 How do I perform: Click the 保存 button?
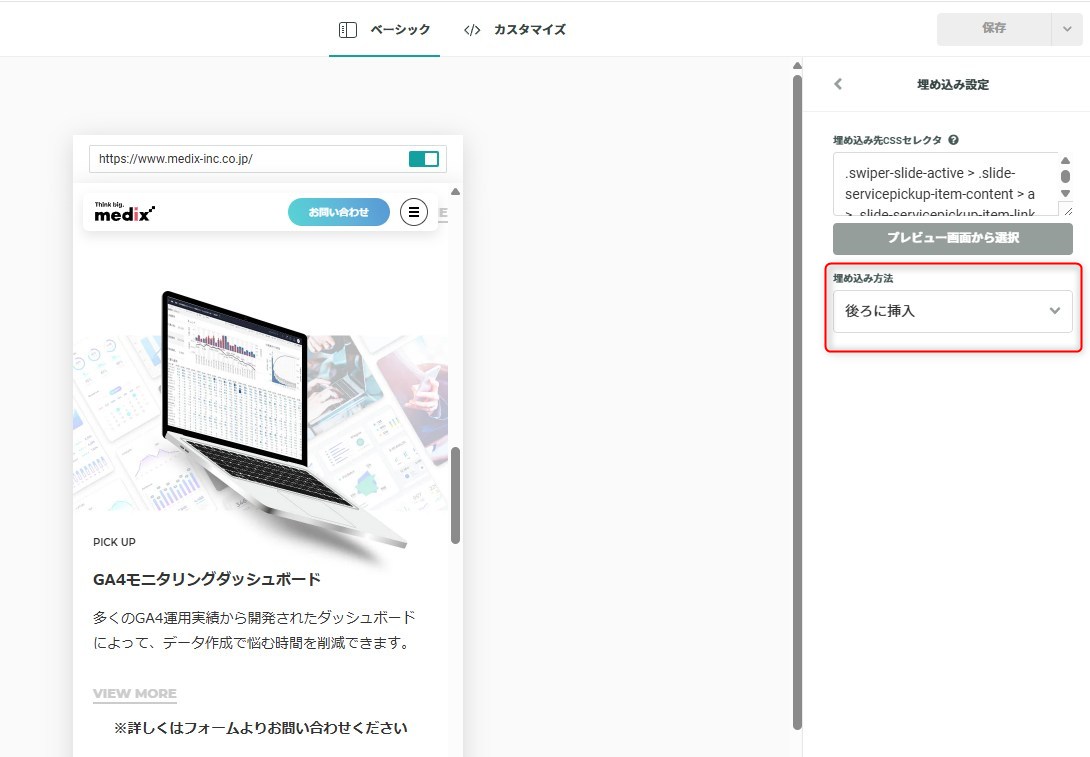point(993,30)
